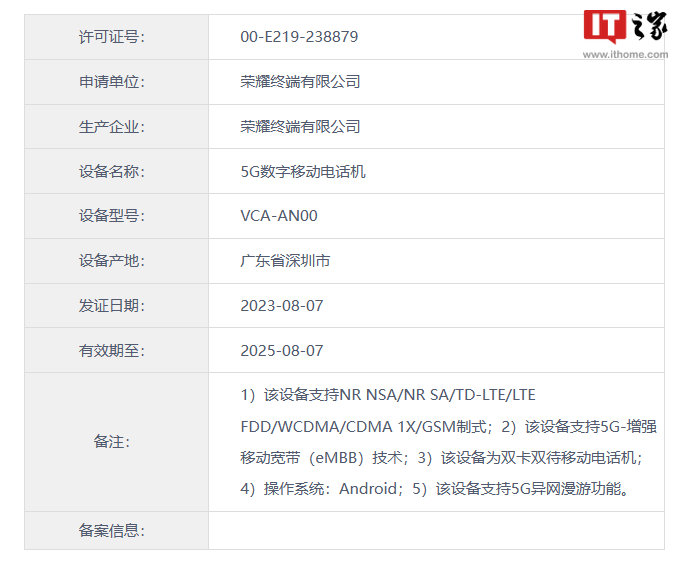
Task: Select the value 广东省深圳市
Action: (x=285, y=261)
